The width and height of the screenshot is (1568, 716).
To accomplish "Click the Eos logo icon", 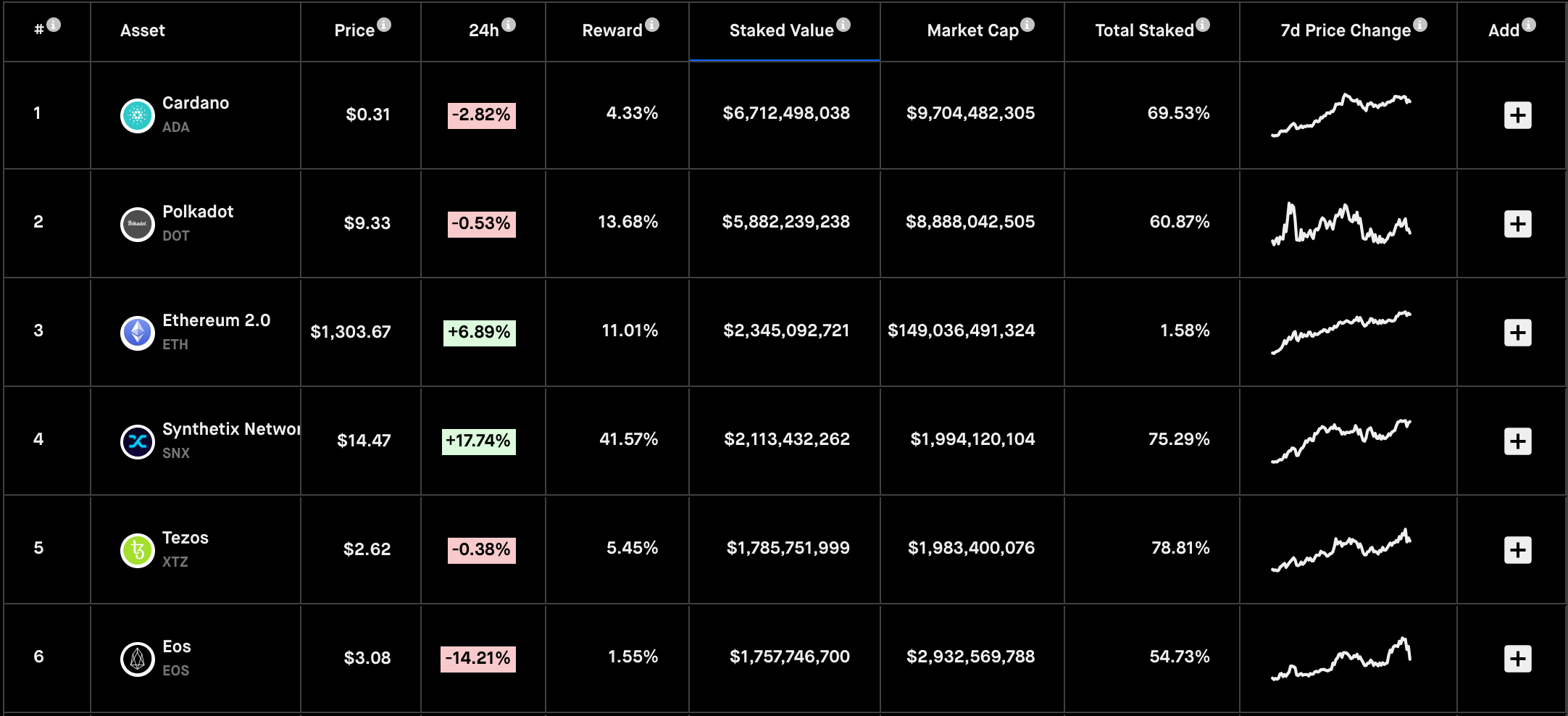I will (x=137, y=659).
